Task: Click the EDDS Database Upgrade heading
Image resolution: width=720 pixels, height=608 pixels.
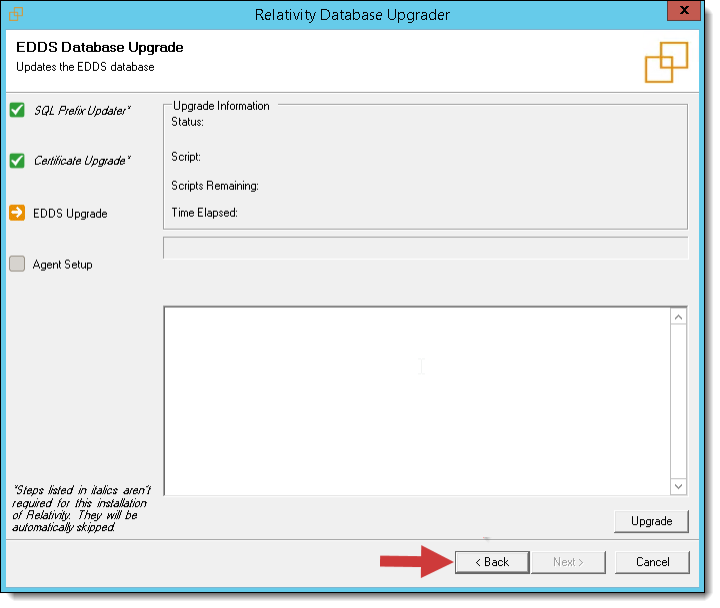Action: coord(100,47)
